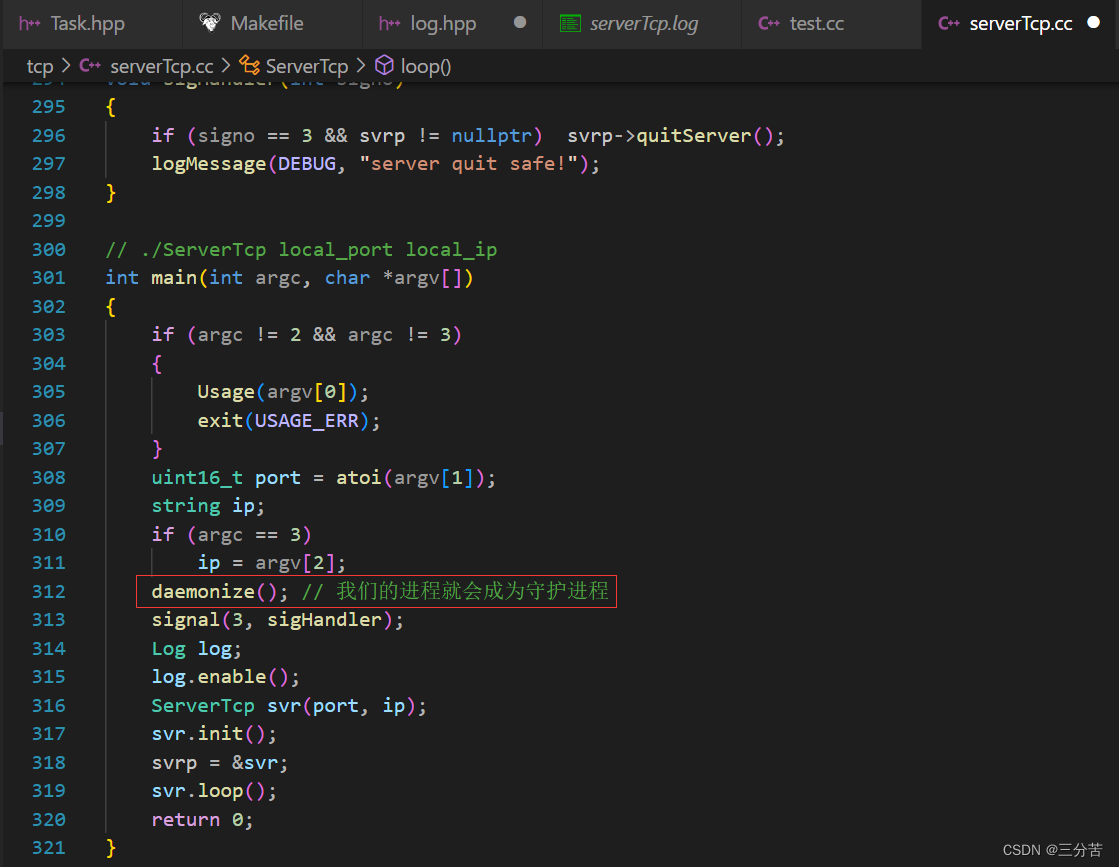
Task: Expand the chevron after ServerTcp breadcrumb
Action: 361,66
